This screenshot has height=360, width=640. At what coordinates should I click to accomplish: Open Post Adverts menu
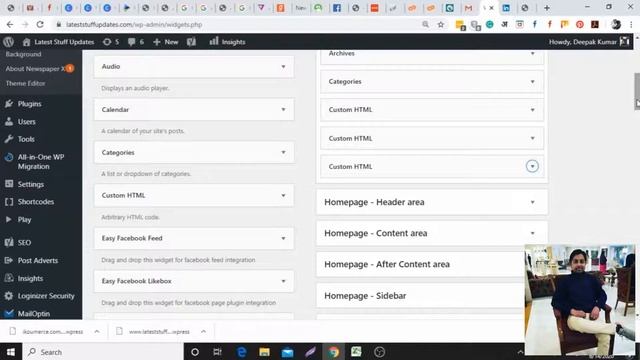38,260
